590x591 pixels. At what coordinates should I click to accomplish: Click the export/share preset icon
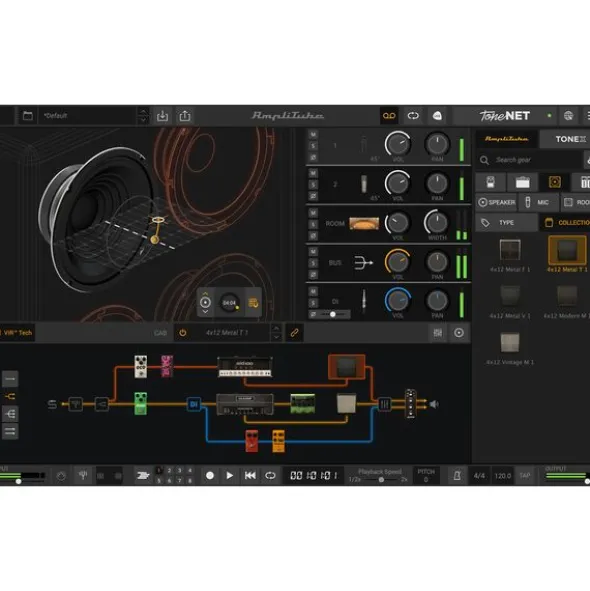185,116
